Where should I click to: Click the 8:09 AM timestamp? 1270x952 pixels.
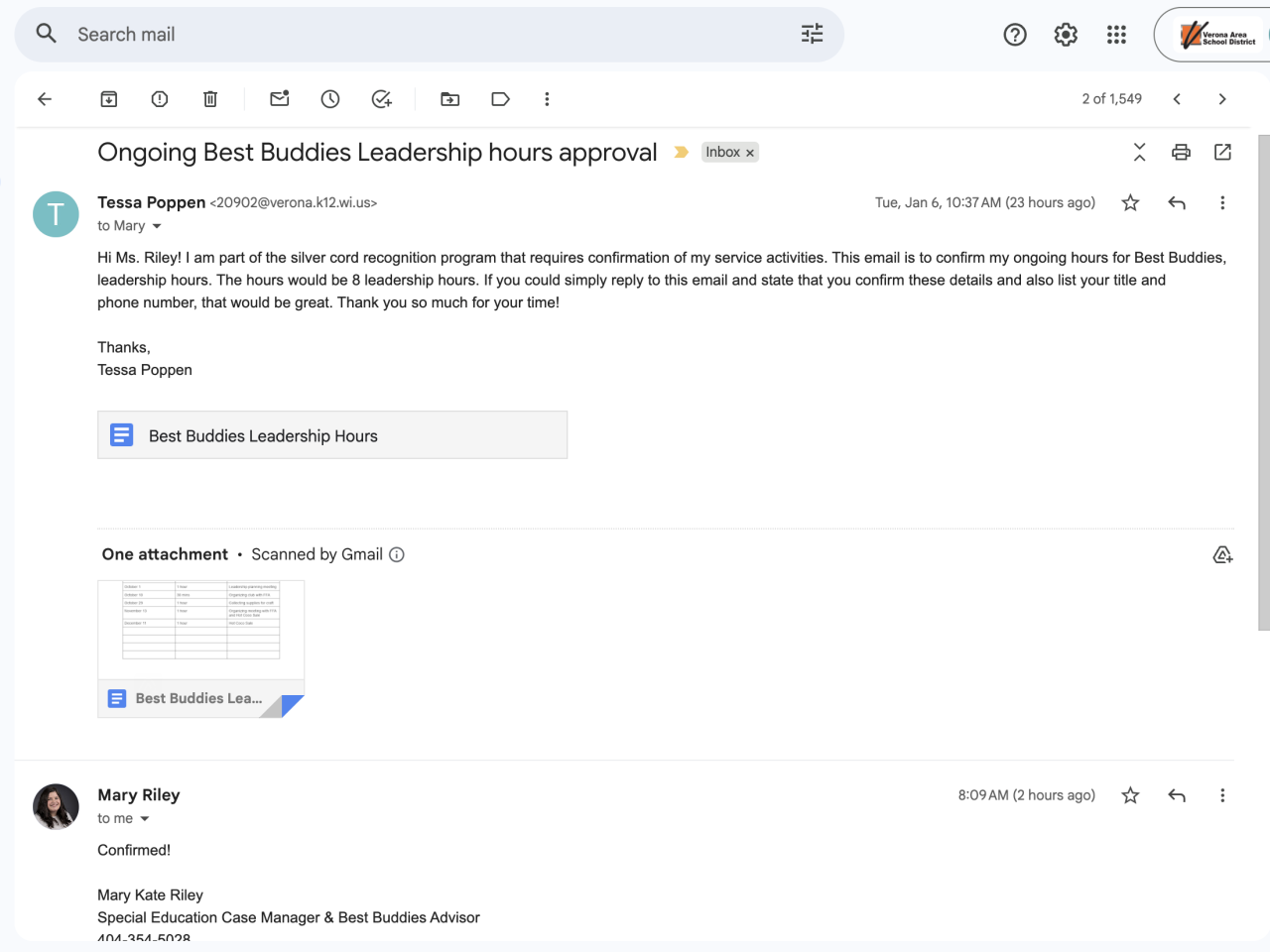click(1027, 795)
